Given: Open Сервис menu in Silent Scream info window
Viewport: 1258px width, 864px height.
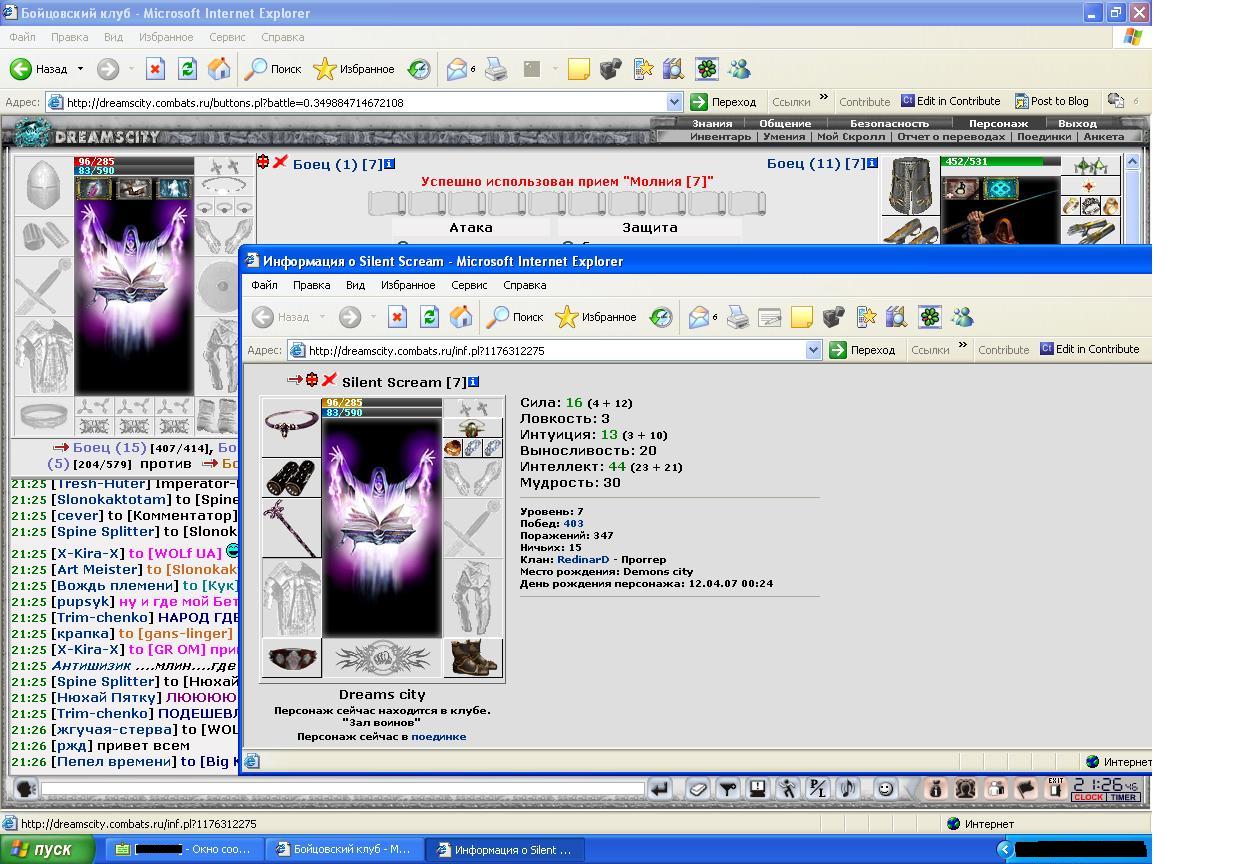Looking at the screenshot, I should point(469,285).
